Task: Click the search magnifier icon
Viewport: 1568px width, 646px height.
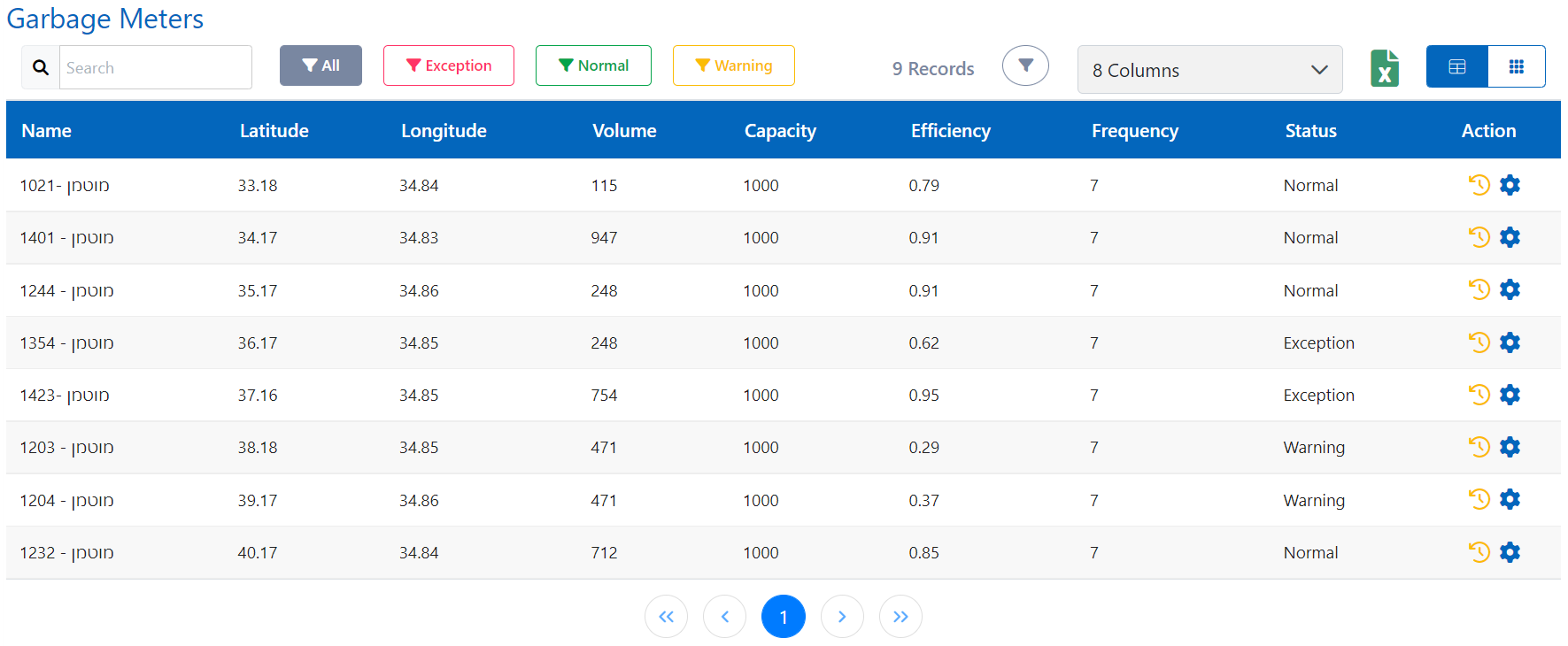Action: tap(41, 67)
